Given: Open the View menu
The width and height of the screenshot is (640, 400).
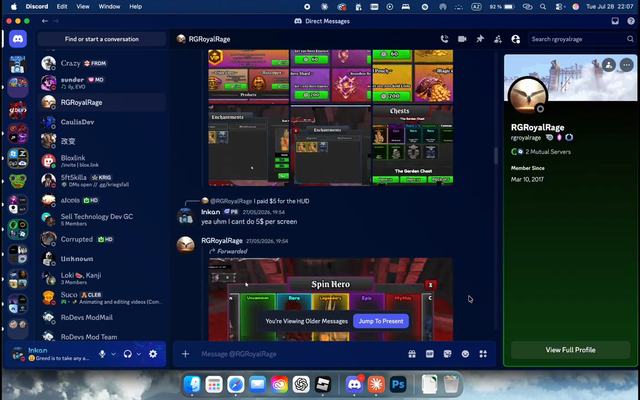Looking at the screenshot, I should pos(83,7).
